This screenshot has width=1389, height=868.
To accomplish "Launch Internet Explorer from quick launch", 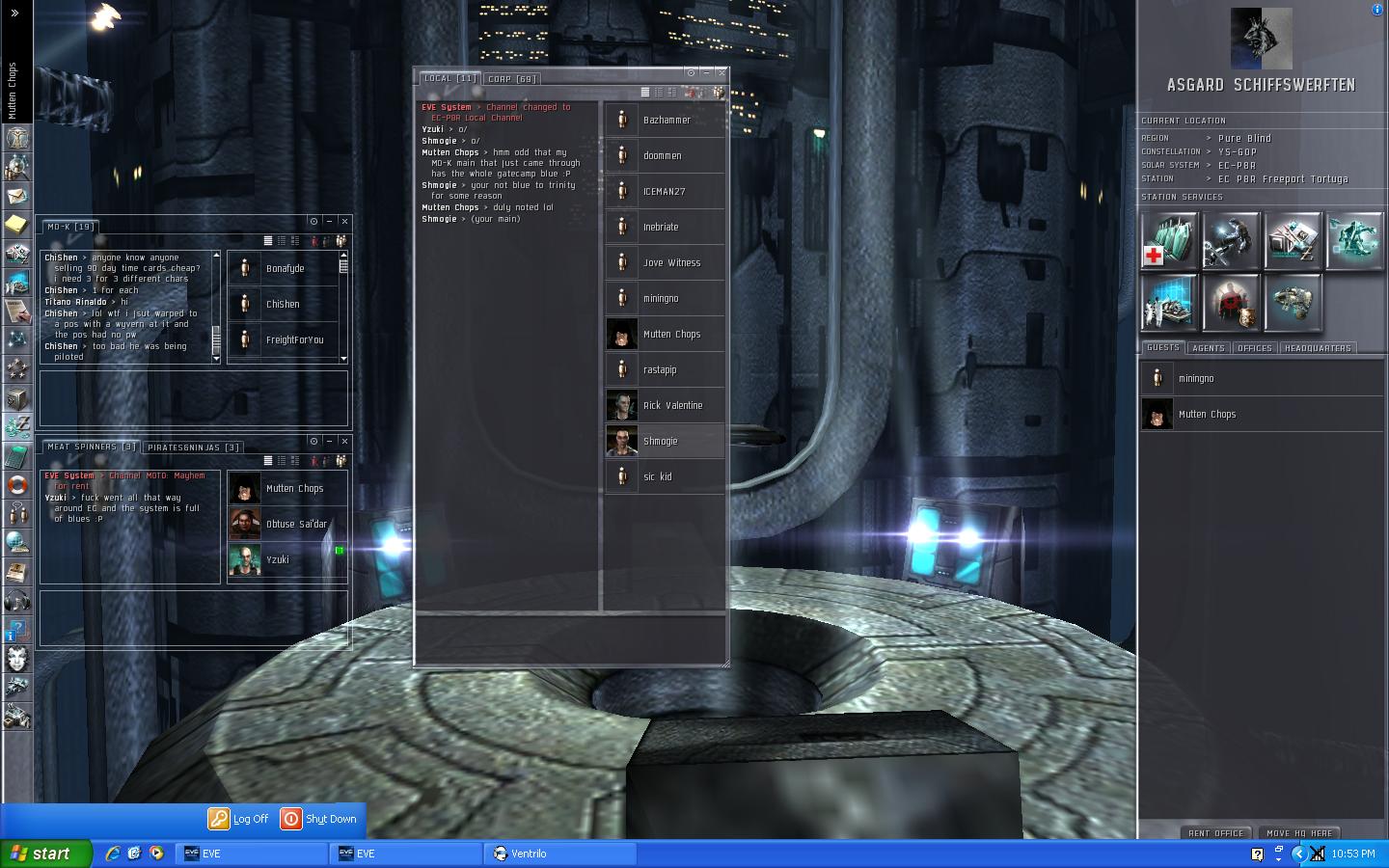I will click(x=113, y=854).
